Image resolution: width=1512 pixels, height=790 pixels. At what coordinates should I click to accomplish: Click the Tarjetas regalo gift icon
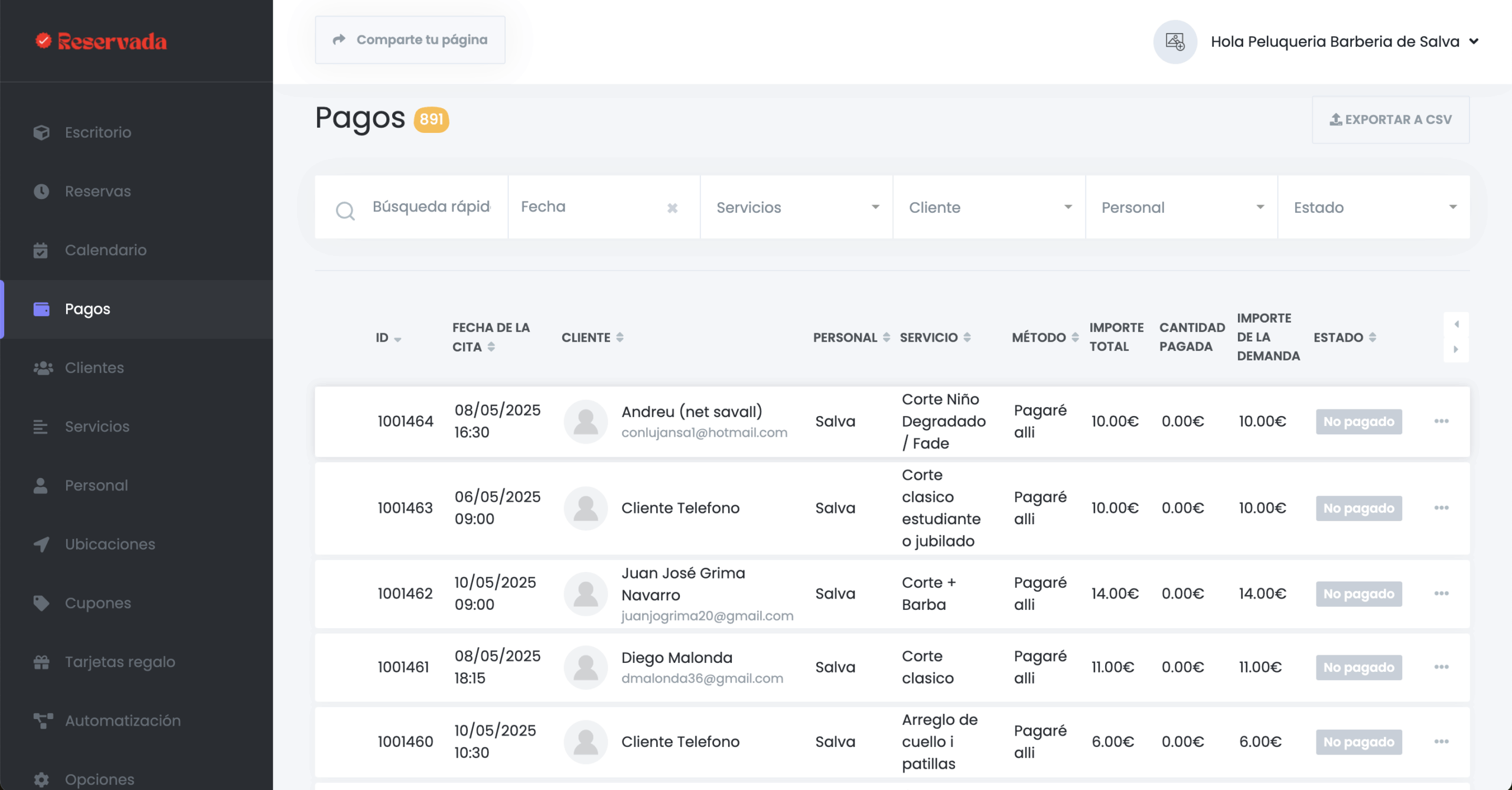point(41,662)
